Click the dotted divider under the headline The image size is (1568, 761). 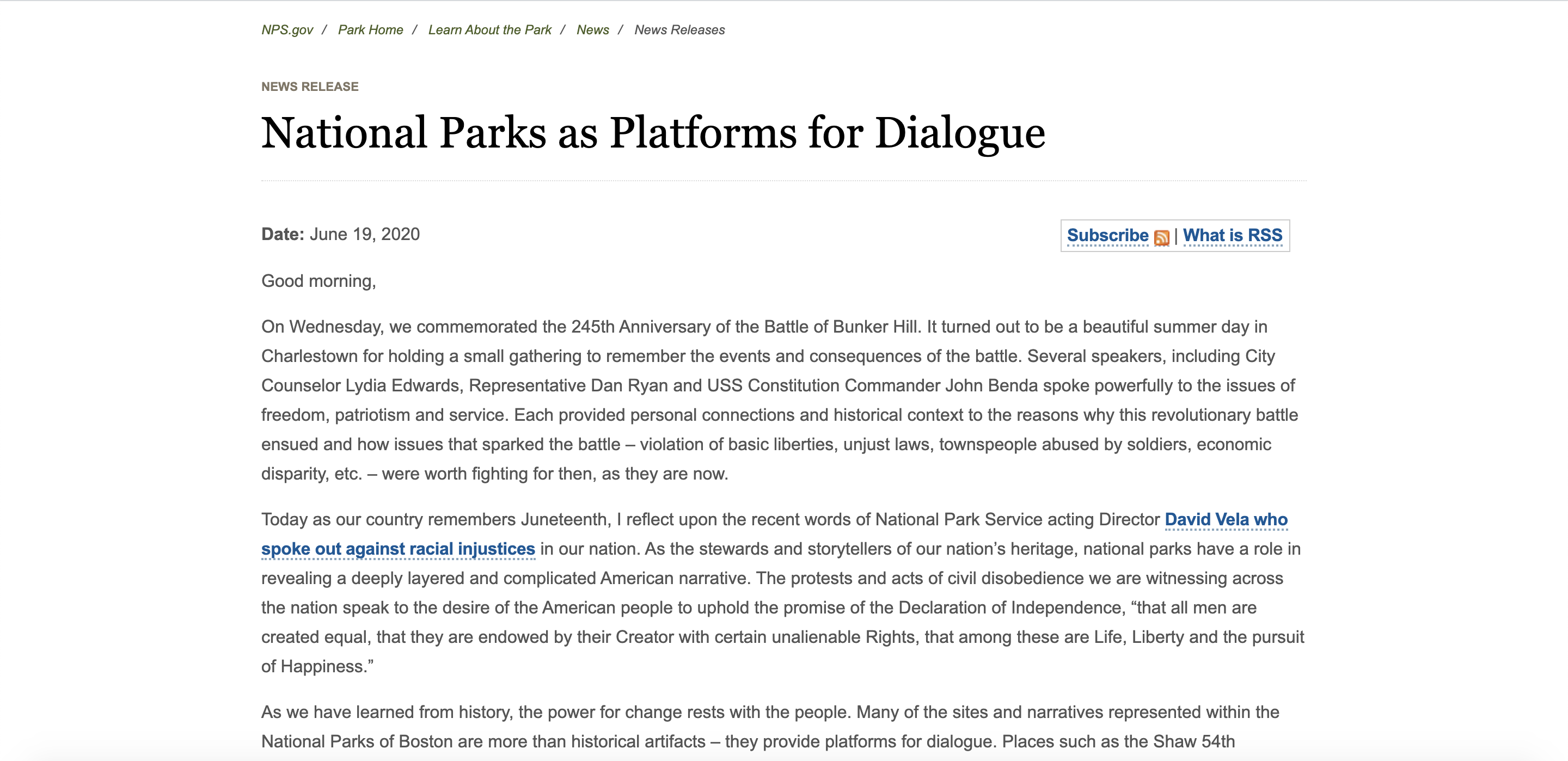coord(783,181)
